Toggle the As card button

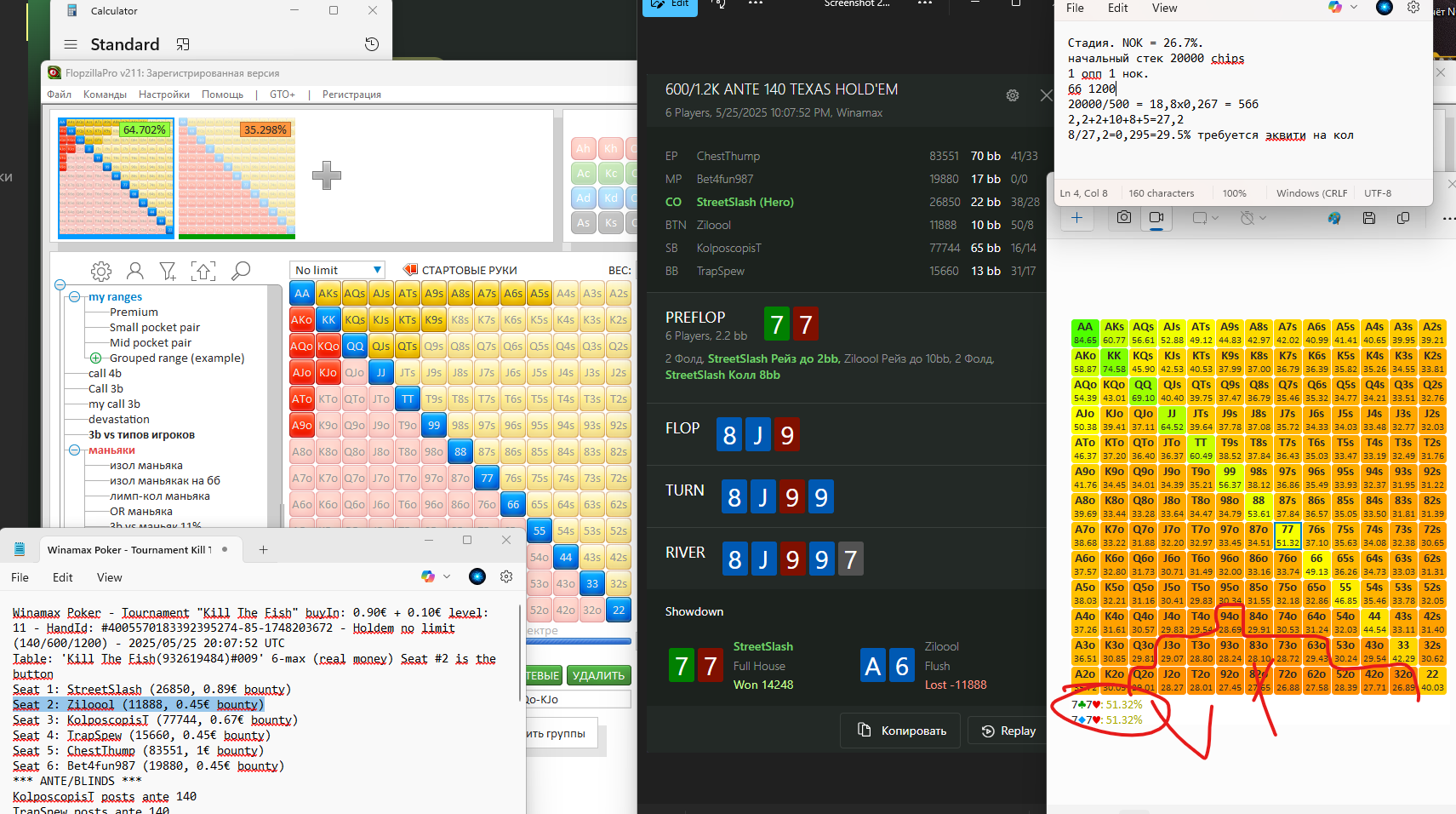pos(583,223)
